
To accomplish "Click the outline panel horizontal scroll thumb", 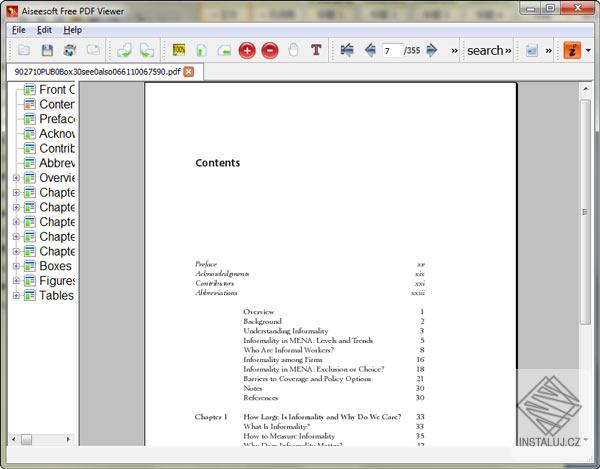I will point(26,439).
